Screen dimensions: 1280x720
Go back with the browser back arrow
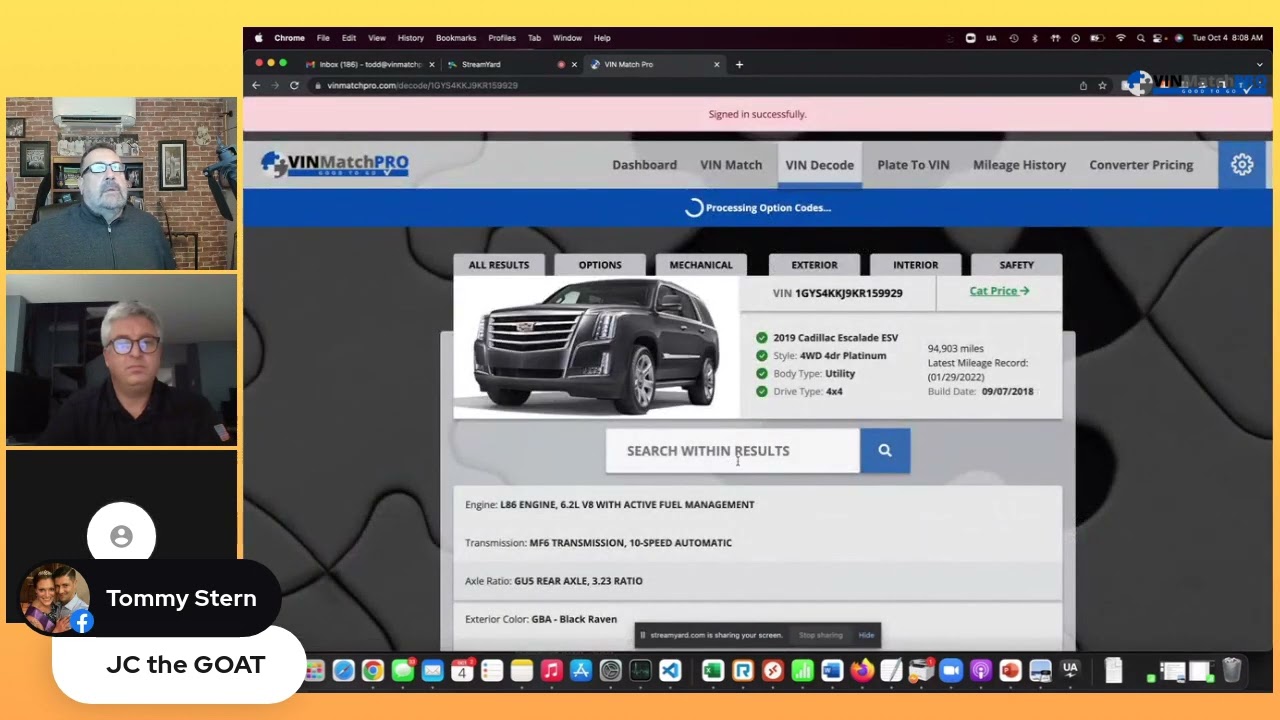tap(256, 86)
